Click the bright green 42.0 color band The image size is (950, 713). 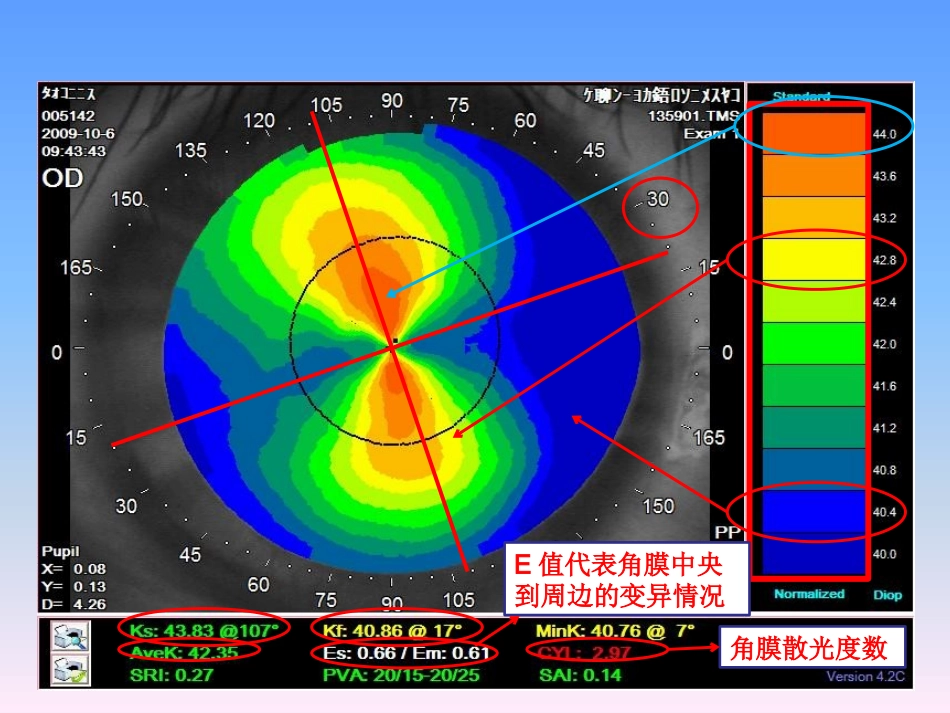(812, 343)
